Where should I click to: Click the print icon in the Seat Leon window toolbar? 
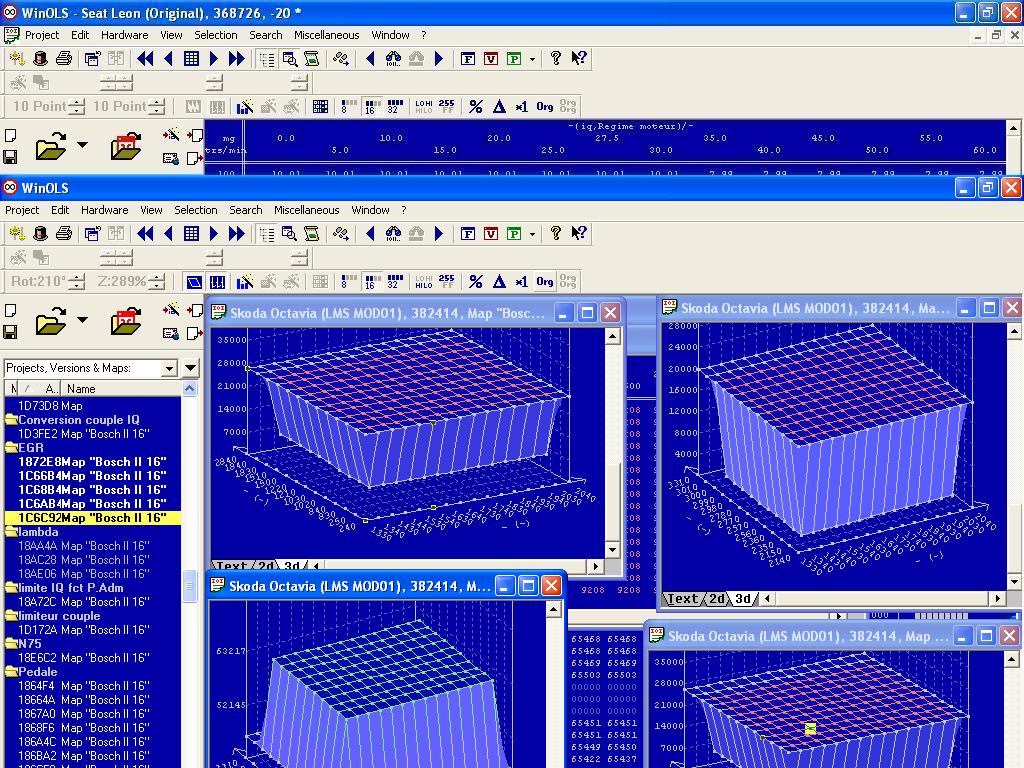[63, 59]
